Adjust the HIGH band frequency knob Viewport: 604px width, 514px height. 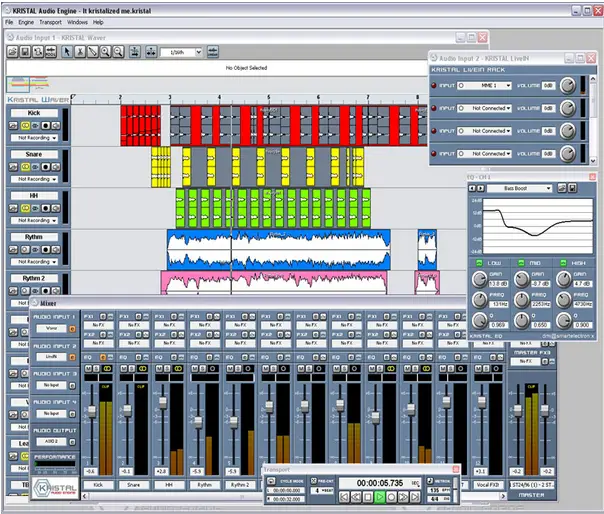click(x=564, y=300)
